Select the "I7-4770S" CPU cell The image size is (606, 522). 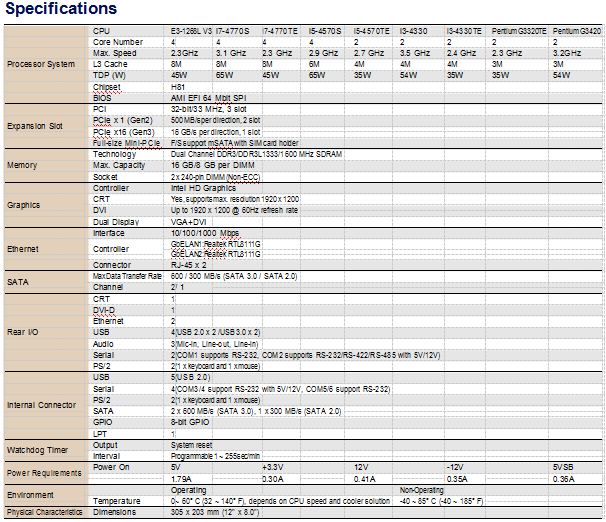click(x=233, y=31)
